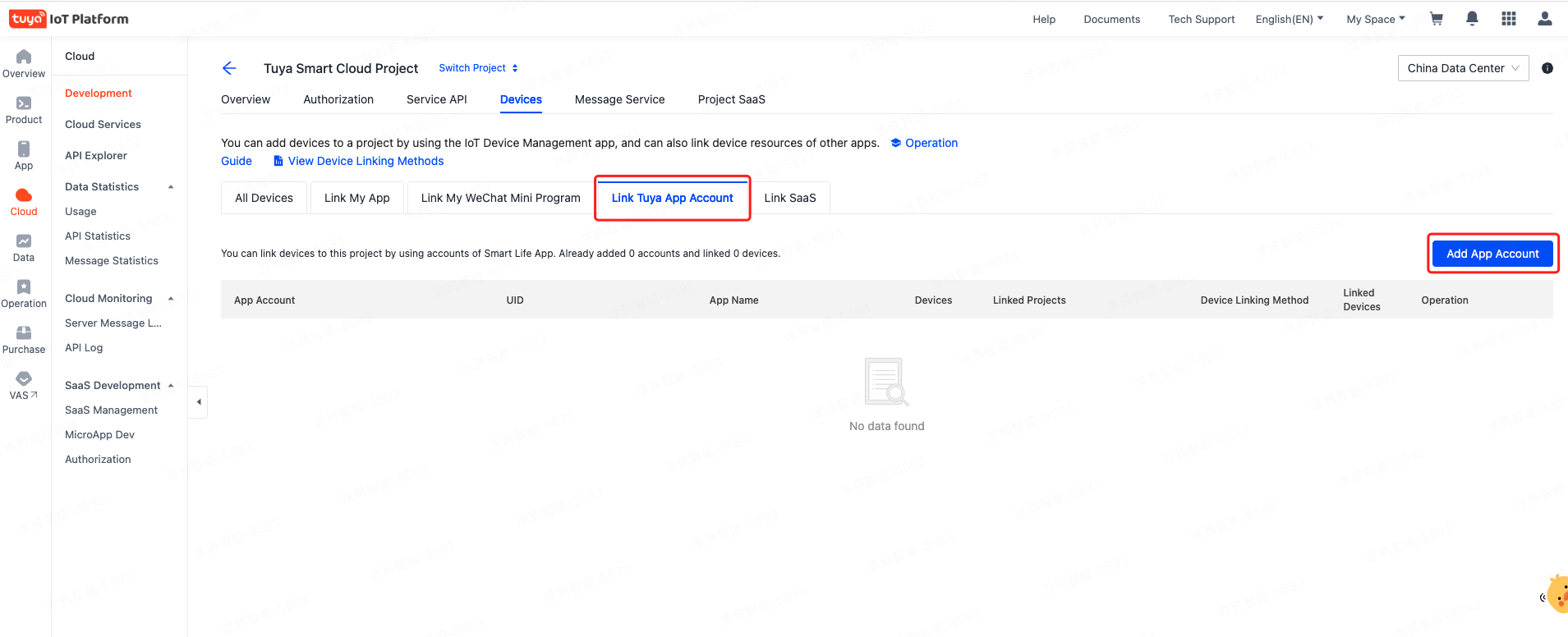1568x637 pixels.
Task: Open Overview in left sidebar
Action: click(x=24, y=64)
